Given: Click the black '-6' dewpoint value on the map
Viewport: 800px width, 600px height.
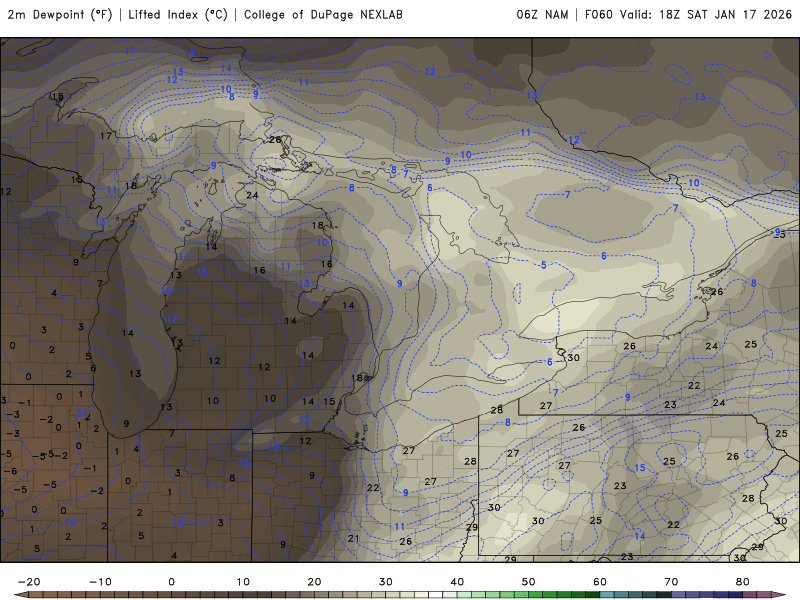Looking at the screenshot, I should click(10, 471).
